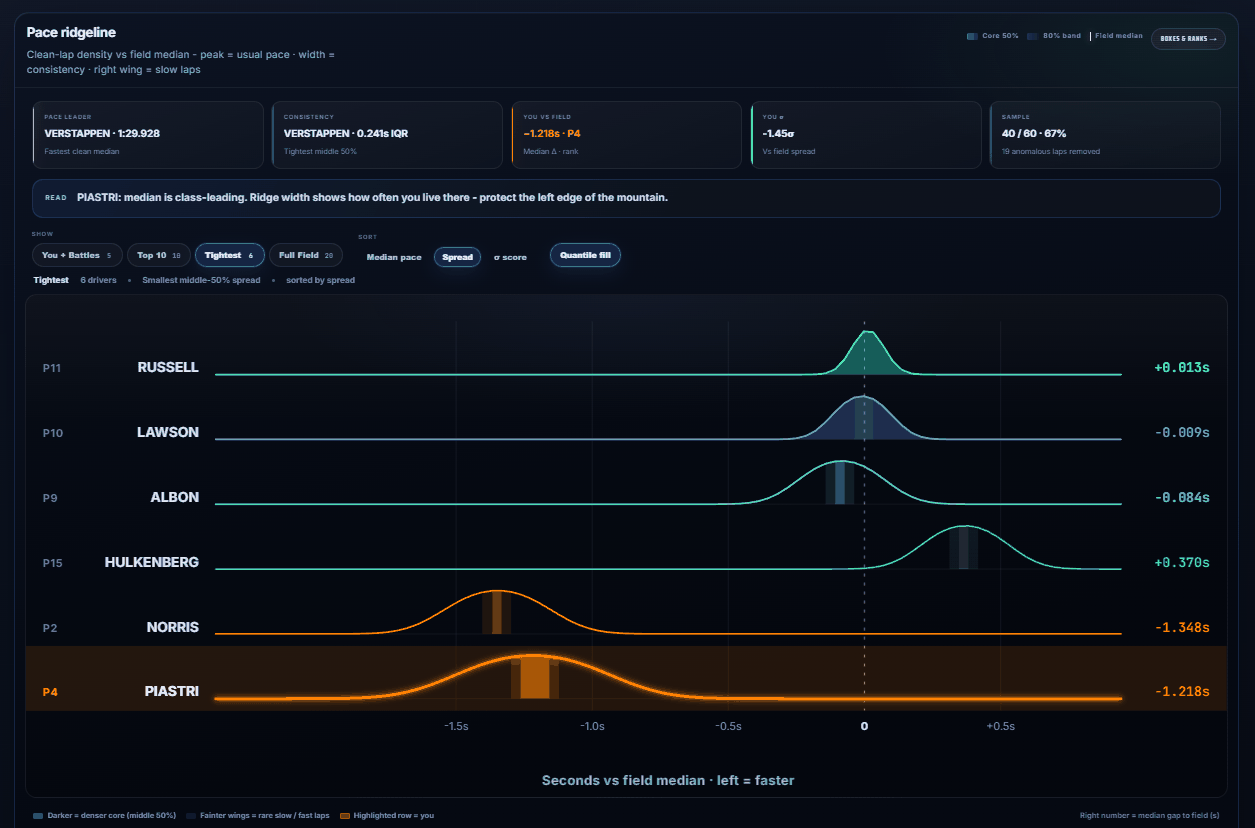
Task: Click Lawson's -0.009s median gap
Action: [1182, 432]
